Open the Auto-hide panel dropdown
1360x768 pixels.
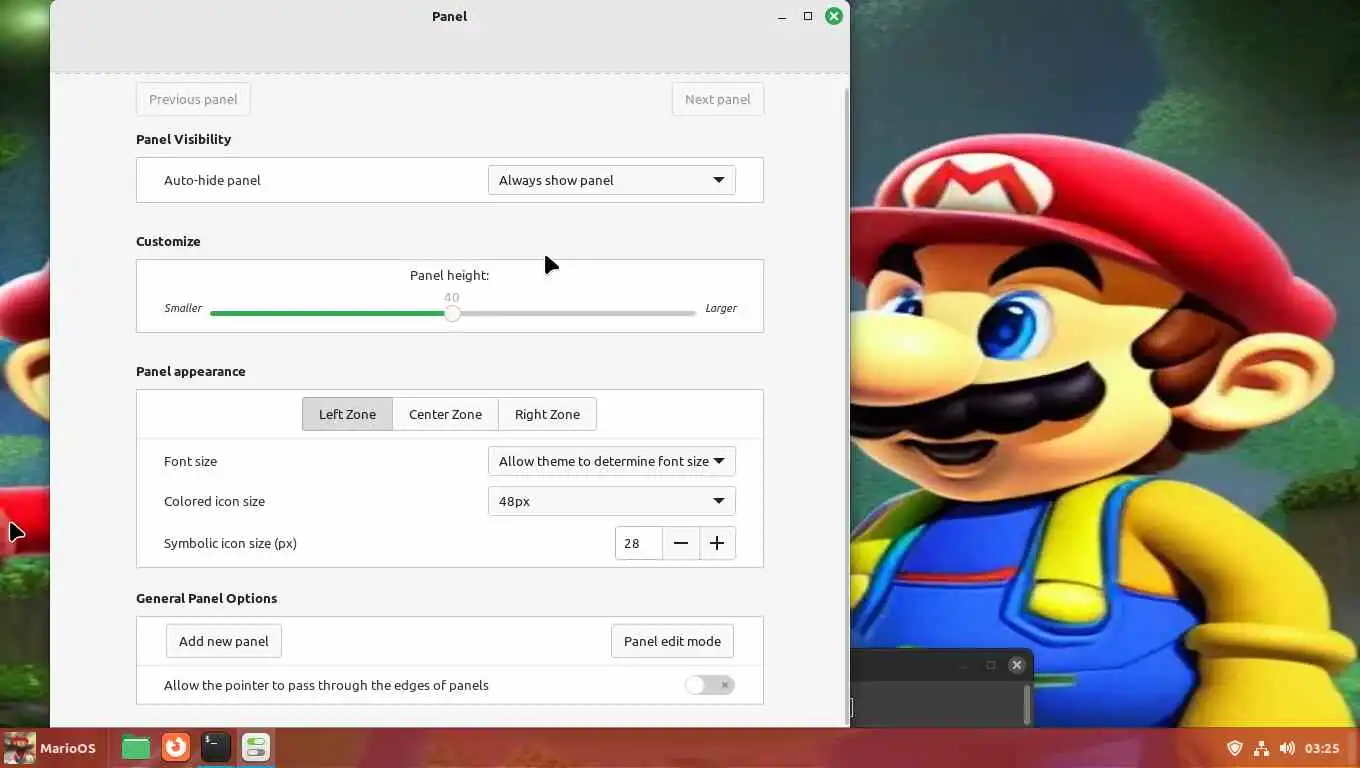tap(612, 180)
